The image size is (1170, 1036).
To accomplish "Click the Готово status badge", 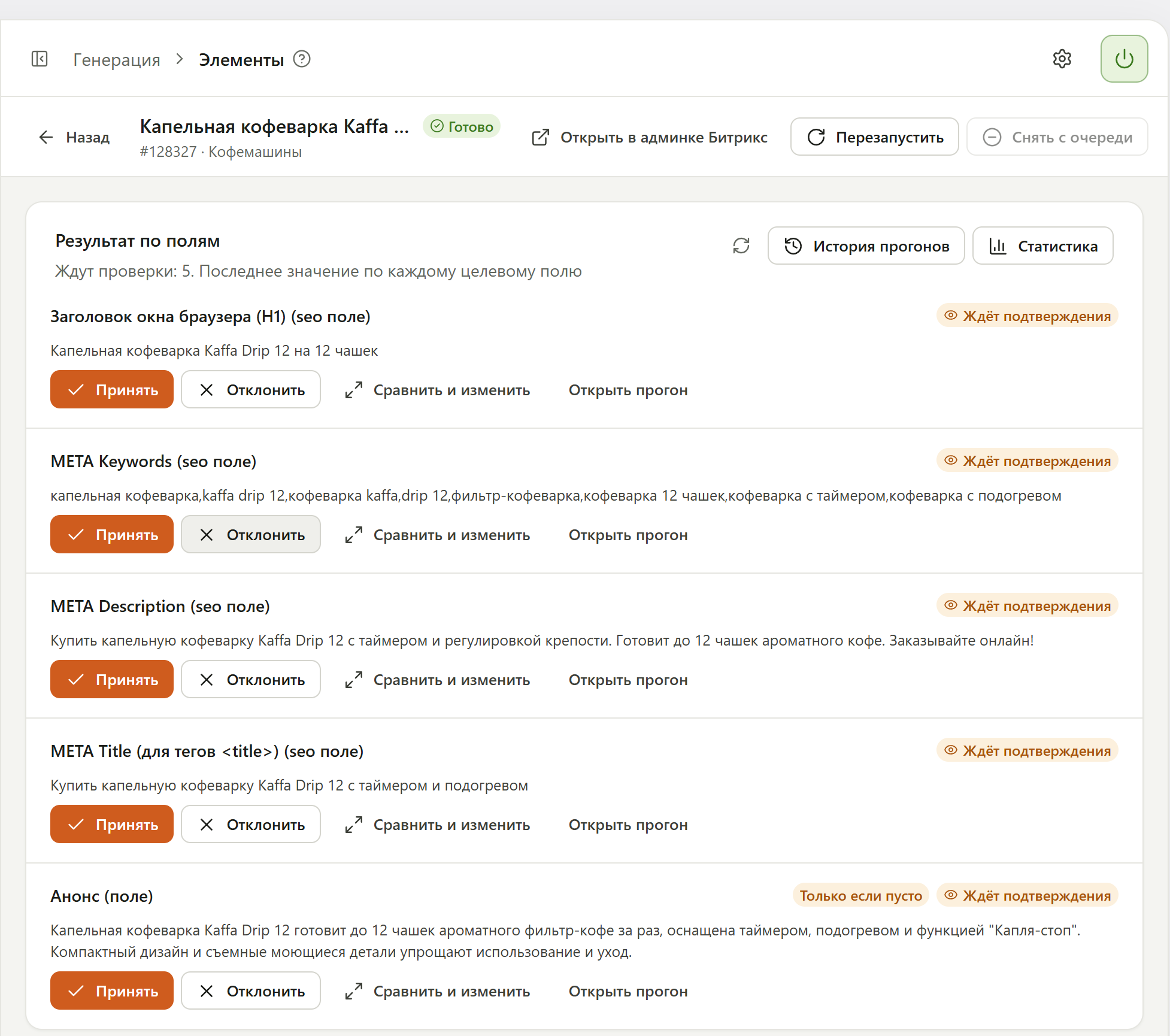I will (462, 126).
